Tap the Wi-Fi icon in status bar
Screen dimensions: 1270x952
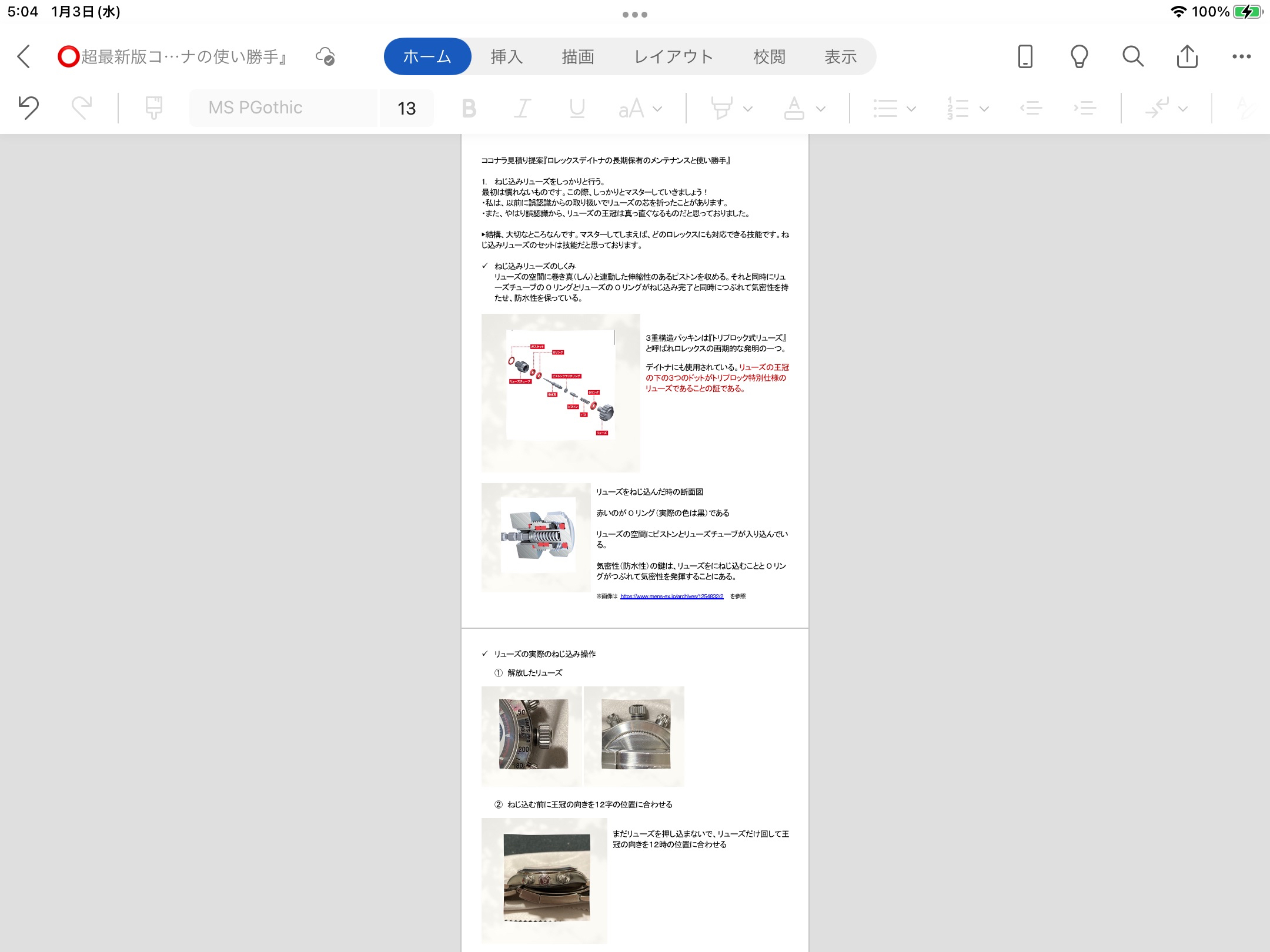coord(1178,12)
